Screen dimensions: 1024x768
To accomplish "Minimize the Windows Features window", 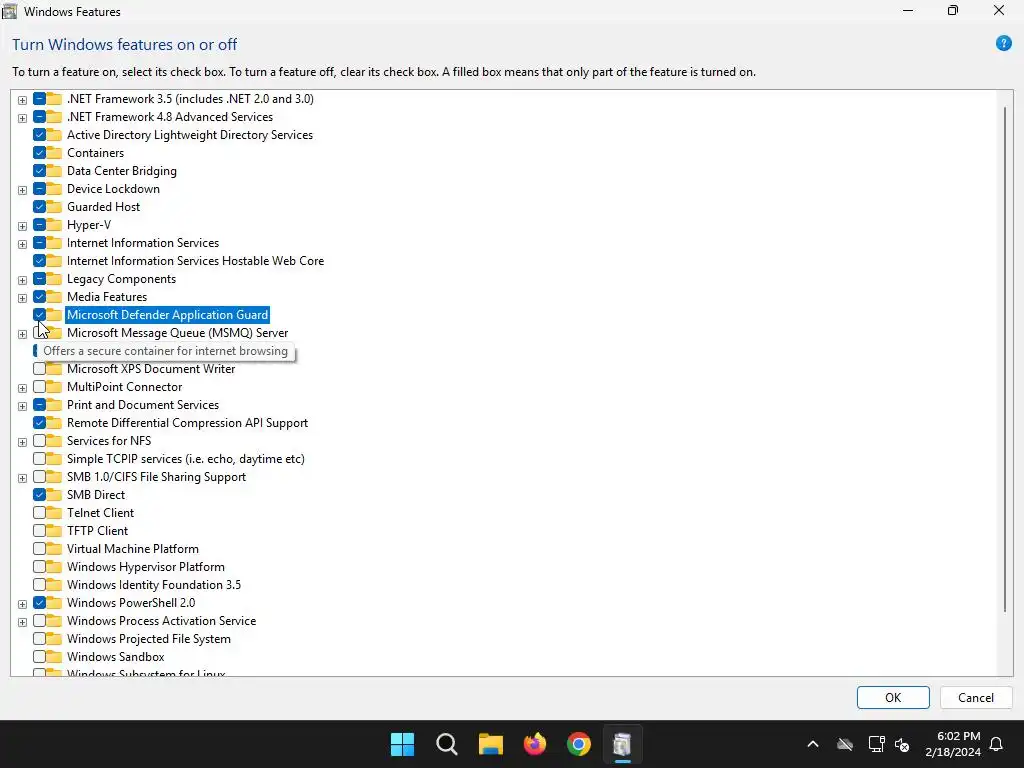I will tap(908, 10).
